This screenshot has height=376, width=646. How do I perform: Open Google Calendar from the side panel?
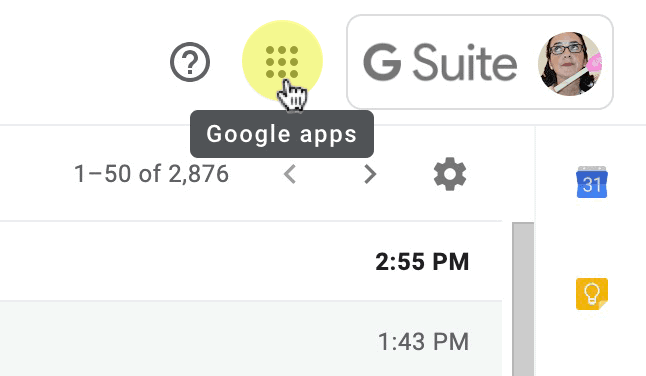(592, 182)
